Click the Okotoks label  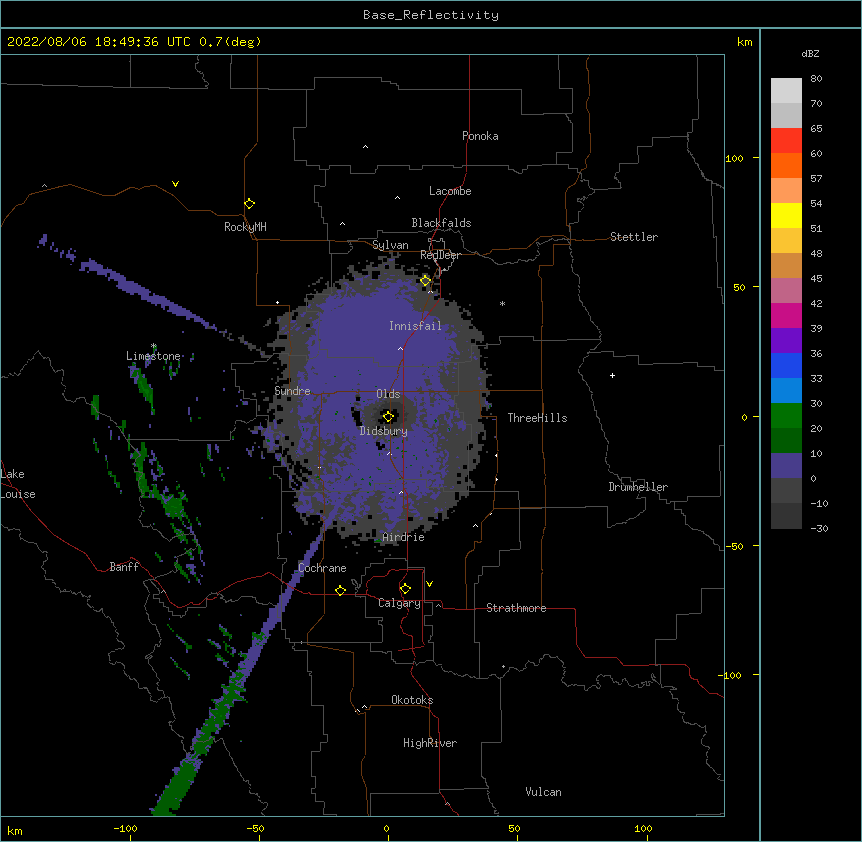coord(412,700)
